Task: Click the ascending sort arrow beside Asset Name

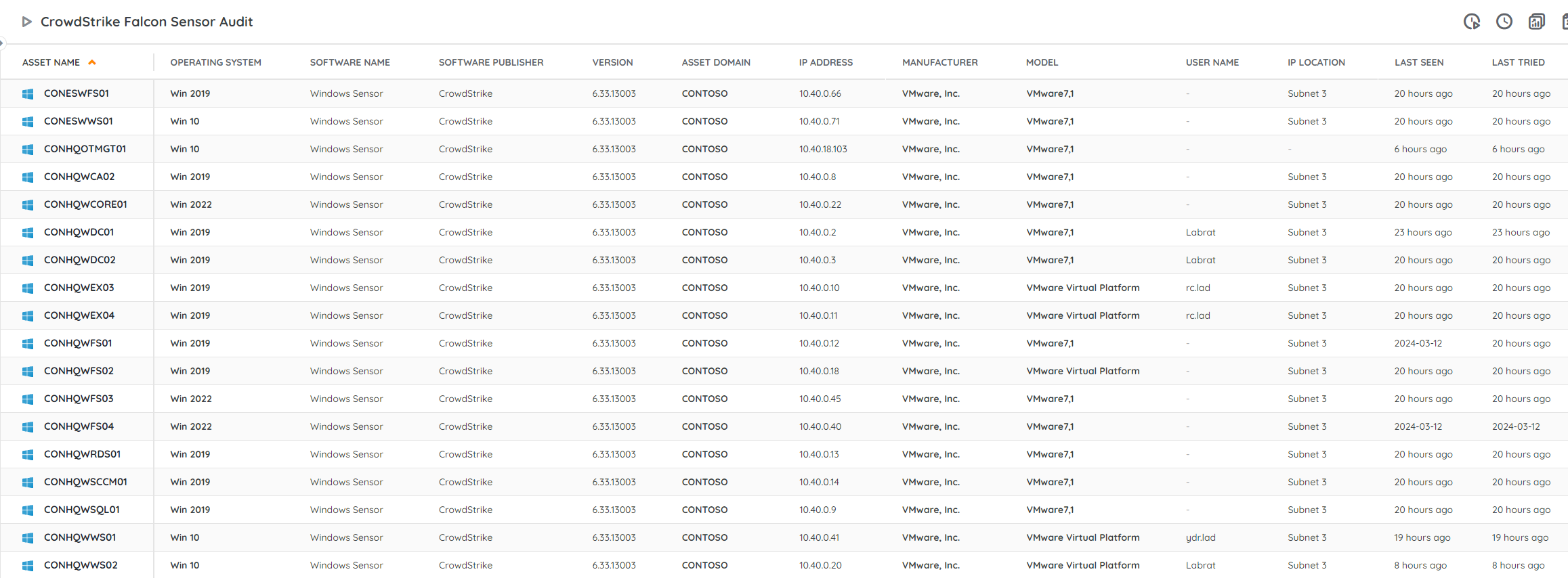Action: point(92,62)
